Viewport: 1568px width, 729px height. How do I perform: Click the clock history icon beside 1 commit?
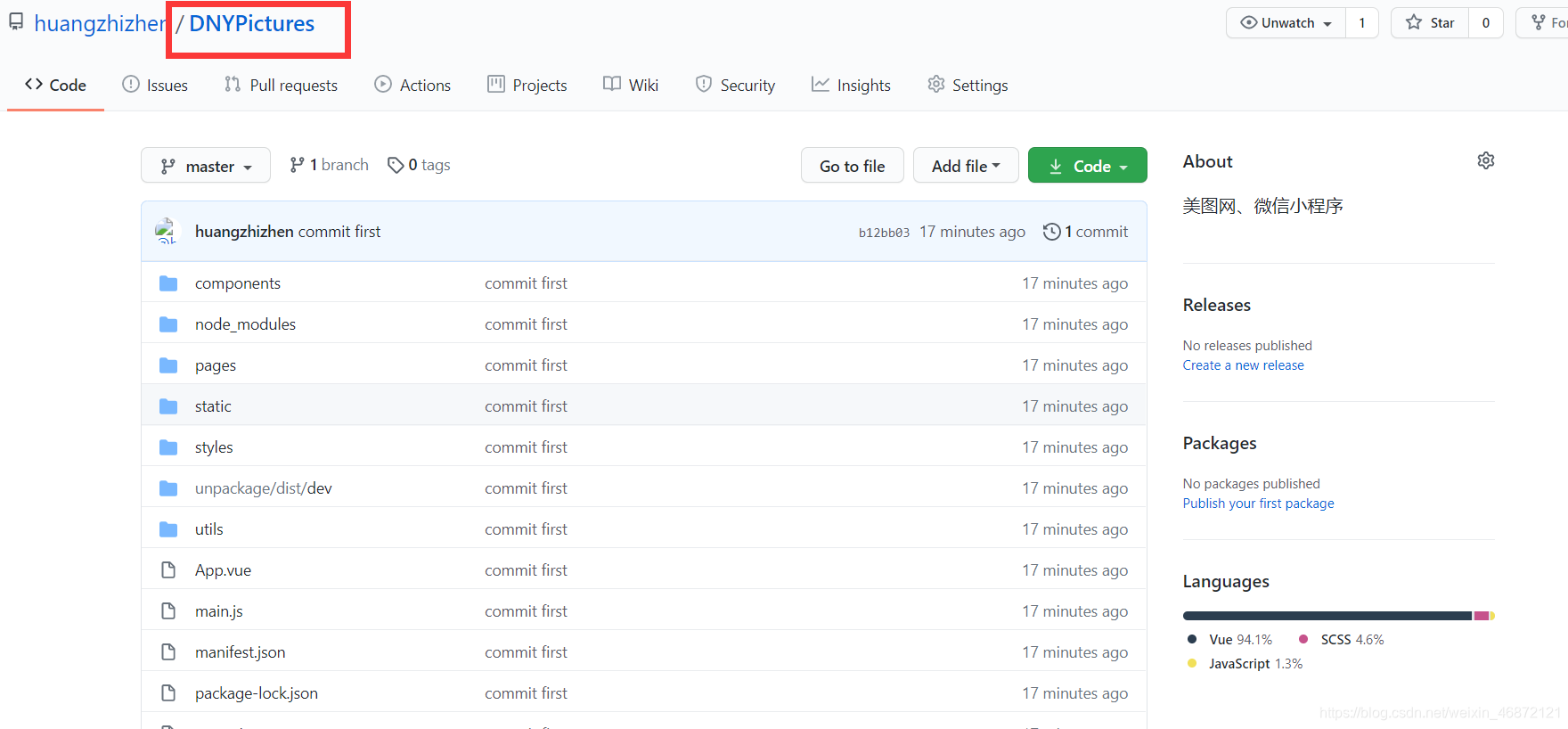[x=1051, y=232]
